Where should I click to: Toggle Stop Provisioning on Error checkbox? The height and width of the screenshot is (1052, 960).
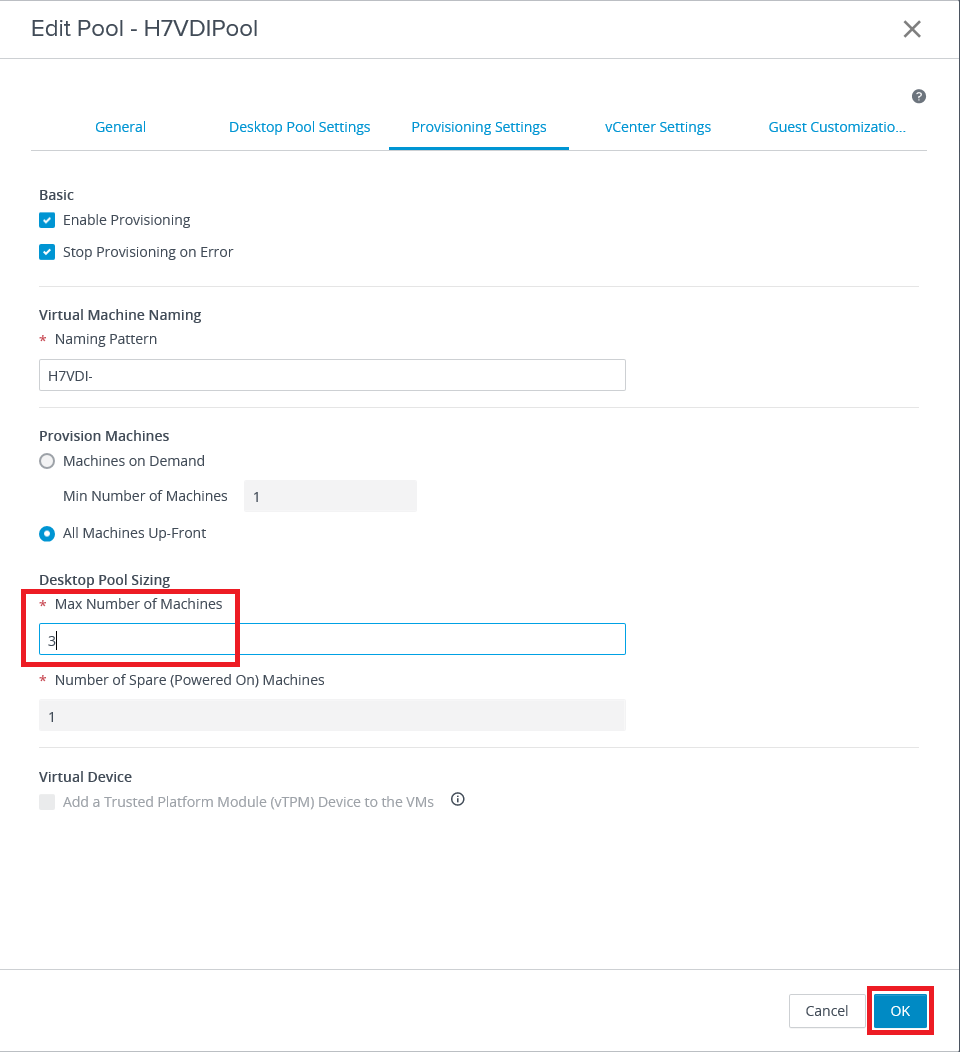tap(47, 252)
